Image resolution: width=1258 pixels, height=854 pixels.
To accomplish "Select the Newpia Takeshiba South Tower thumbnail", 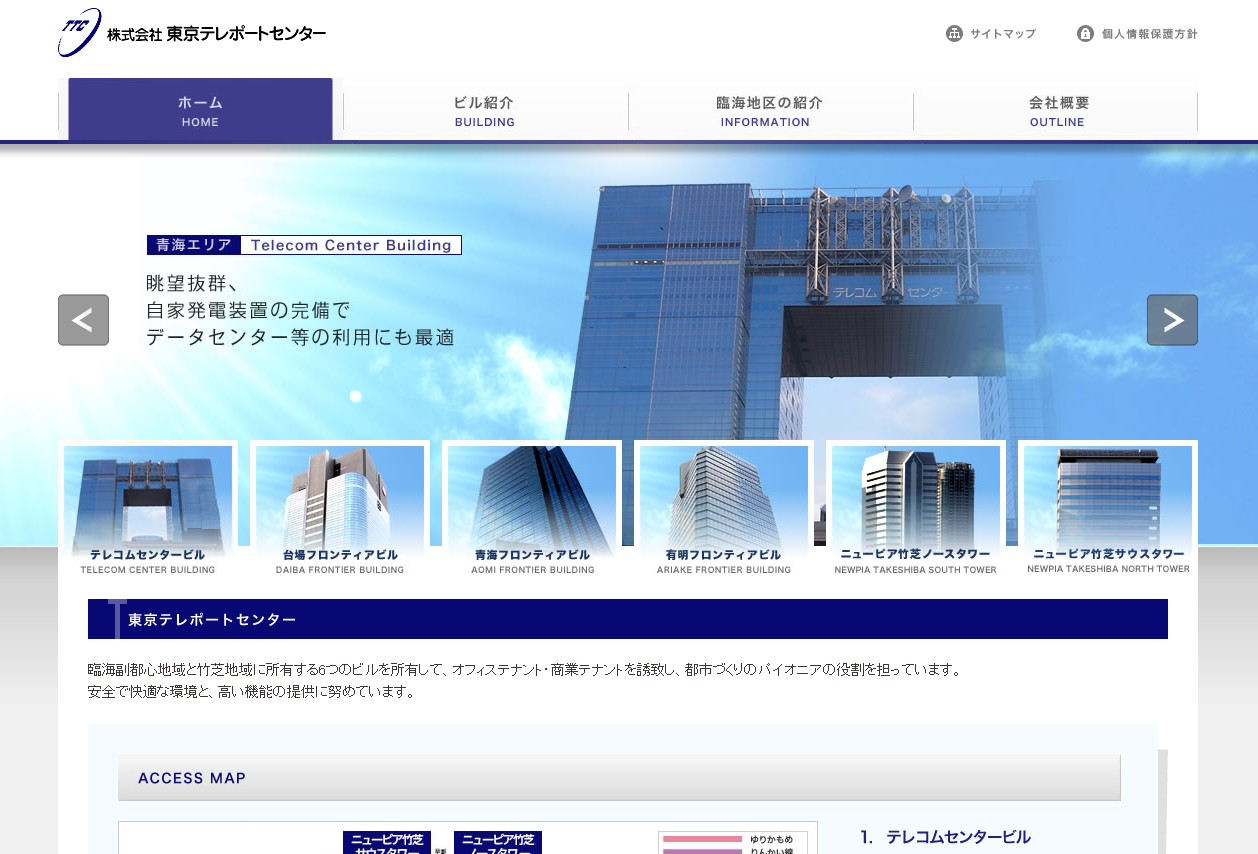I will click(x=916, y=510).
